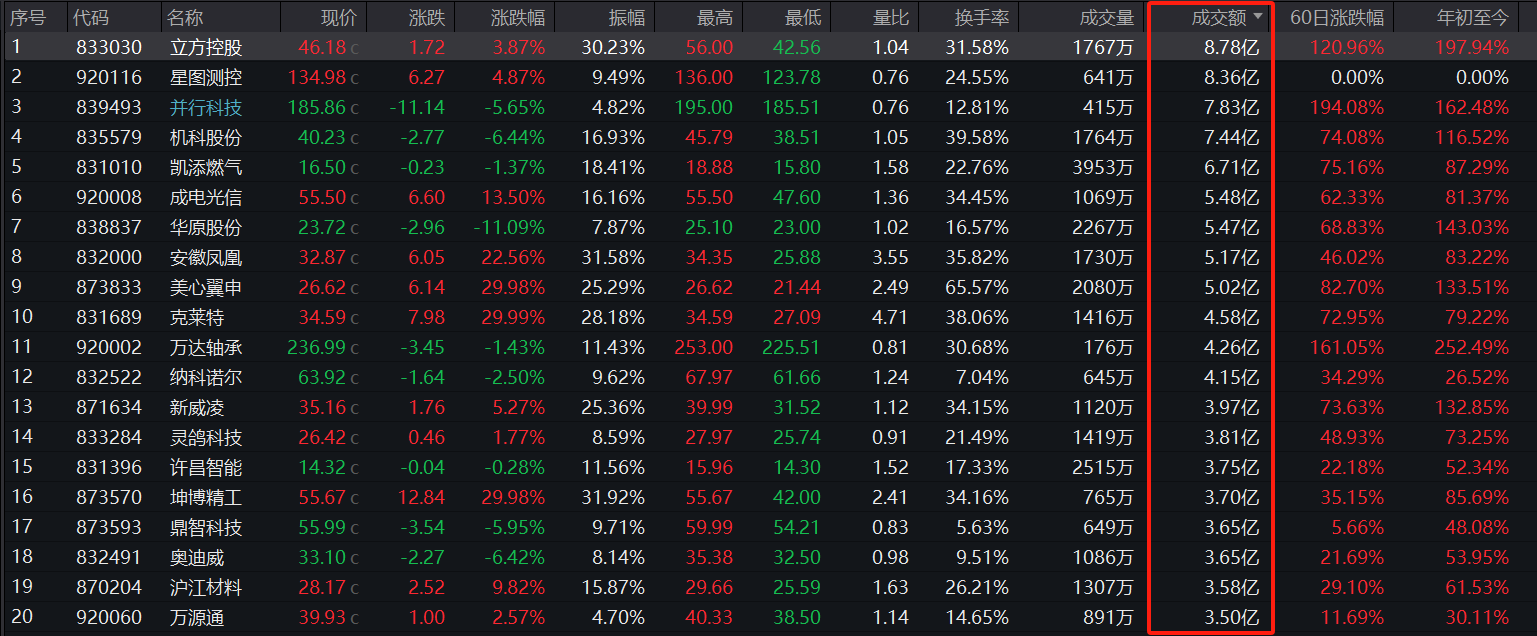Click the descending sort arrow beside 成交额
This screenshot has width=1537, height=636.
pyautogui.click(x=1257, y=17)
